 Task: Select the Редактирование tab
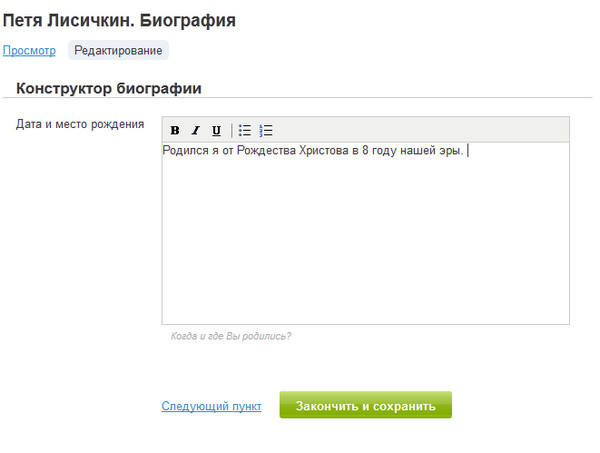click(x=118, y=49)
